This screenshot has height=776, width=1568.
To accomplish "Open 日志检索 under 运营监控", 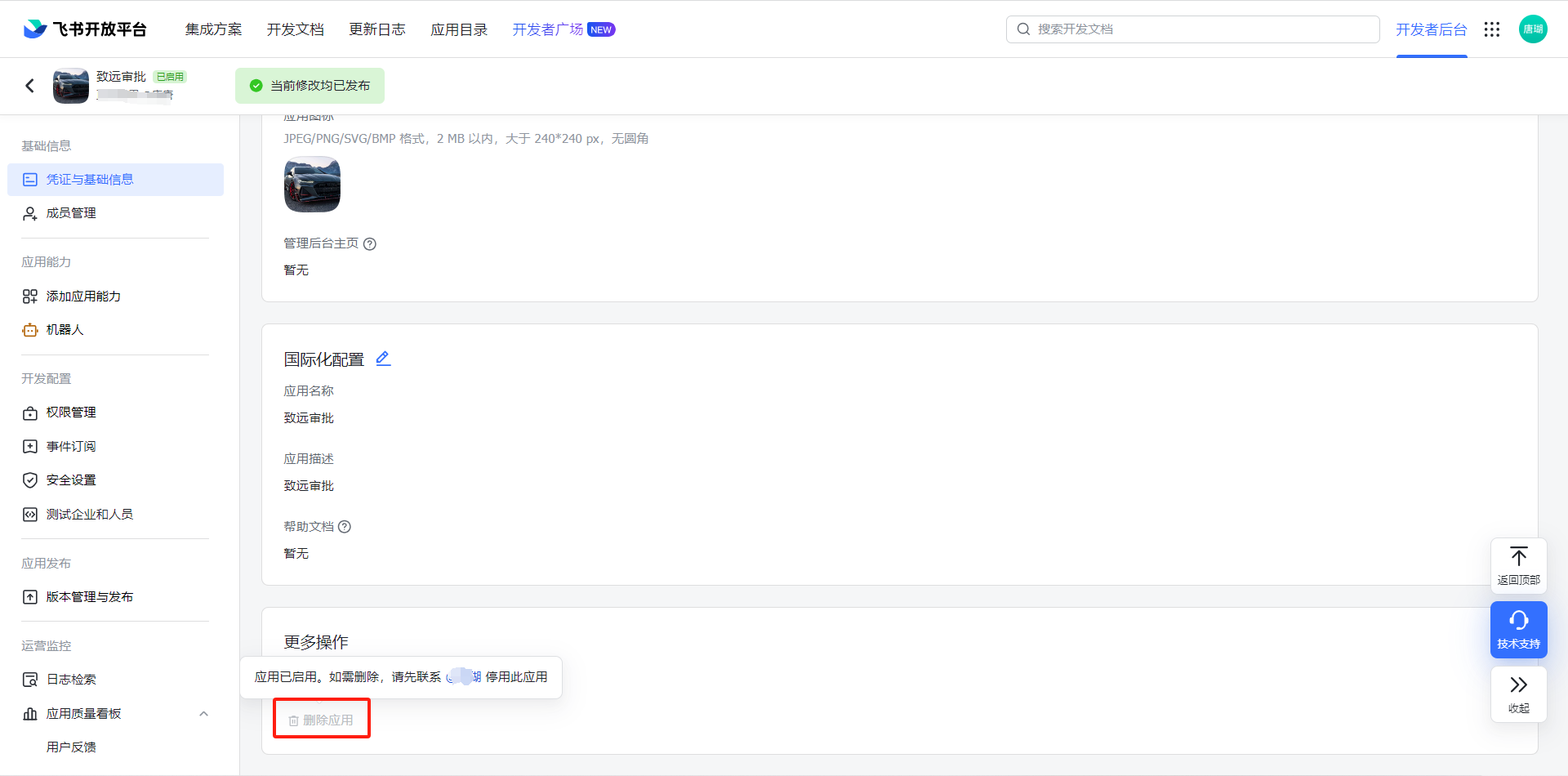I will click(72, 679).
